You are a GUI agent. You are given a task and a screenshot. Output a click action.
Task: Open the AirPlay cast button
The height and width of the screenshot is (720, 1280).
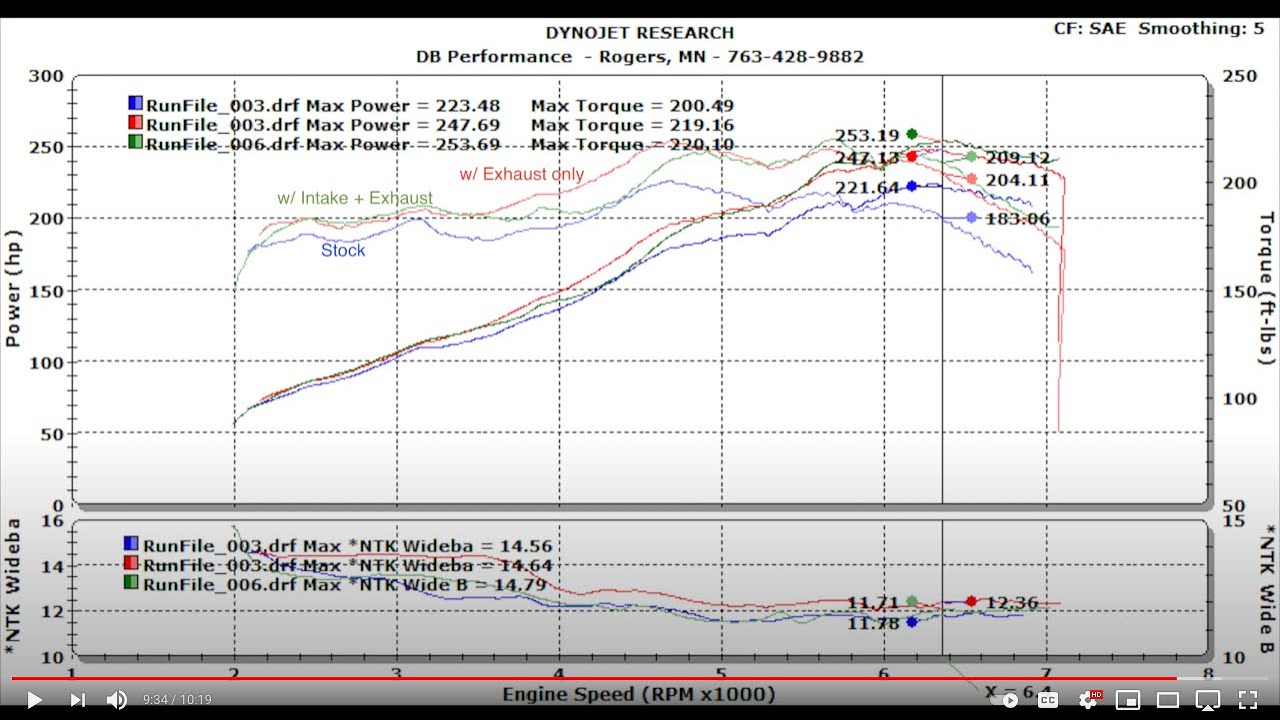(1208, 700)
